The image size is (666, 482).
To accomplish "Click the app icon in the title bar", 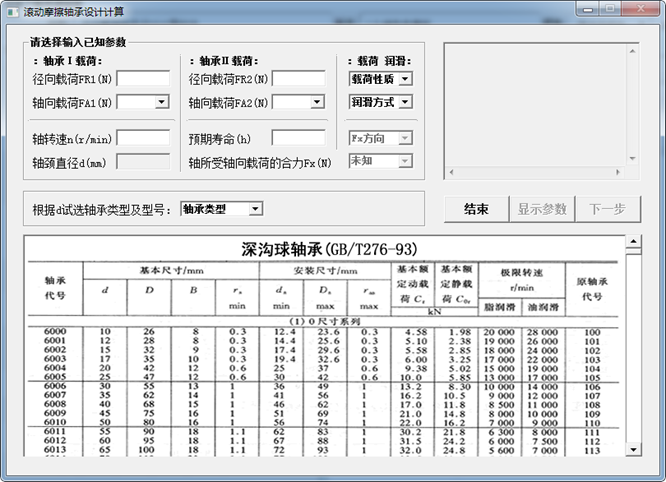I will tap(13, 11).
